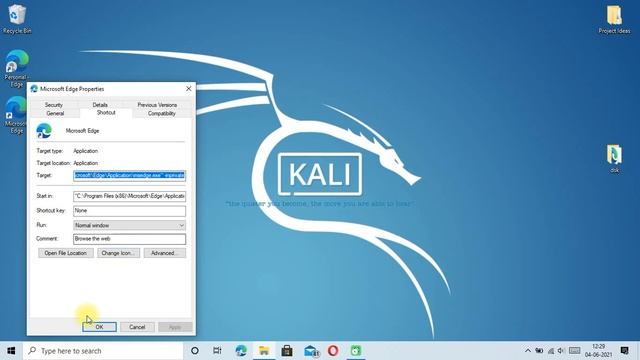Open the Recycle Bin desktop icon
Viewport: 640px width, 360px height.
(16, 19)
